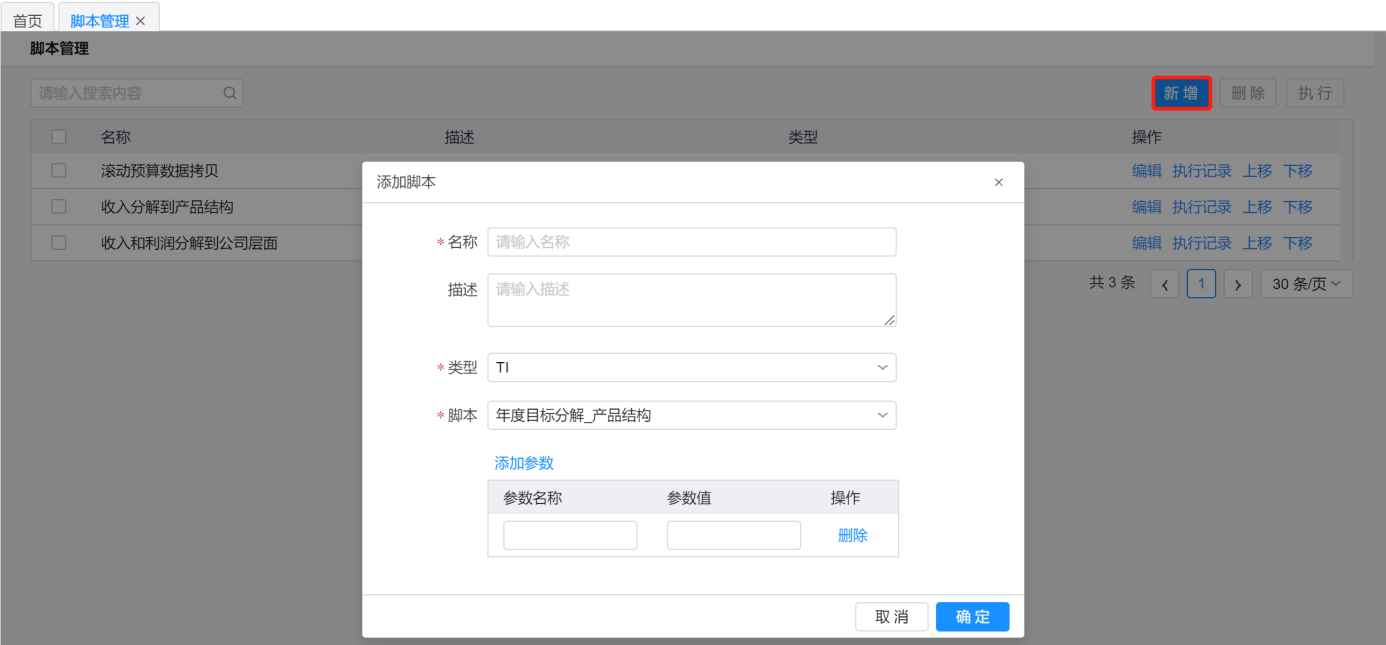Click the 添加参数 link

pos(524,463)
